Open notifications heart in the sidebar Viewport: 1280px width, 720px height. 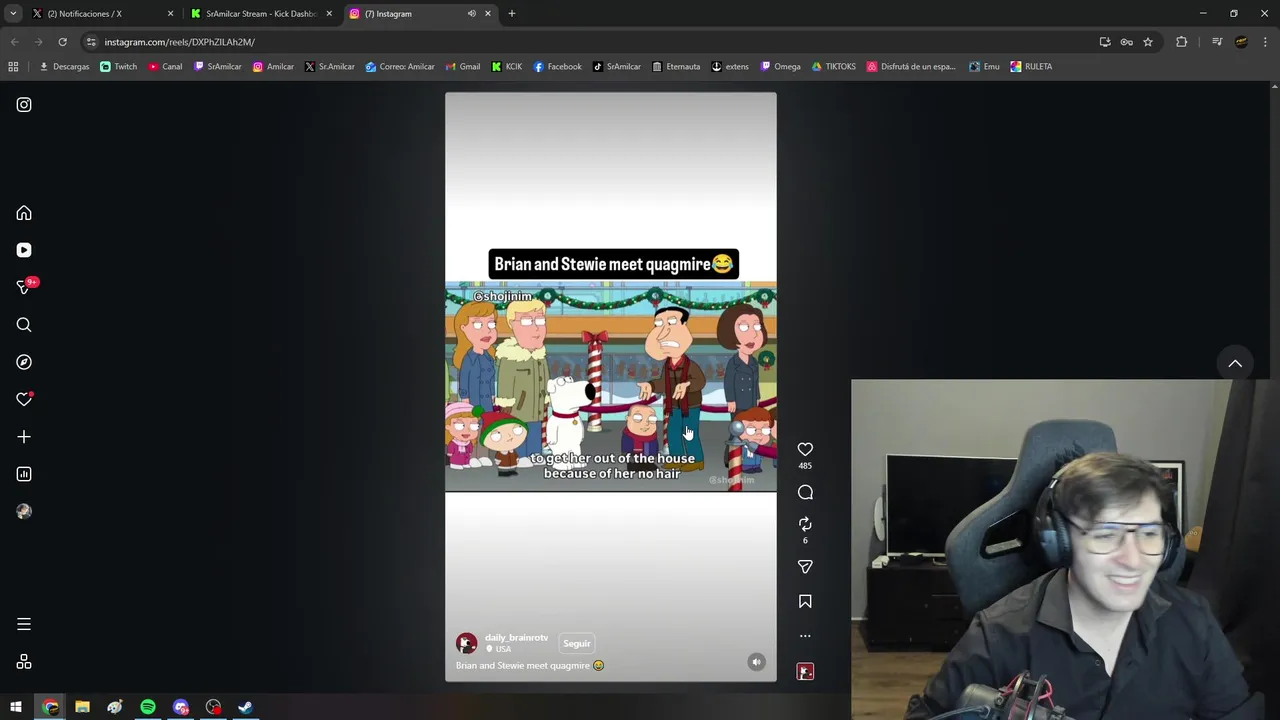tap(24, 399)
